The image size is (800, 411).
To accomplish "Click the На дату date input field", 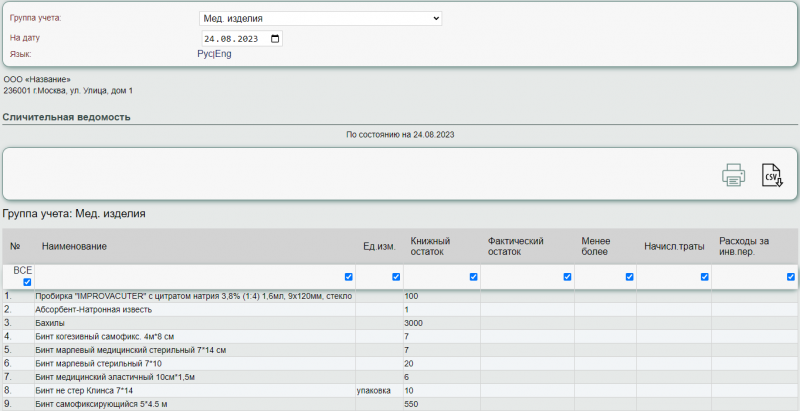I will [x=235, y=39].
